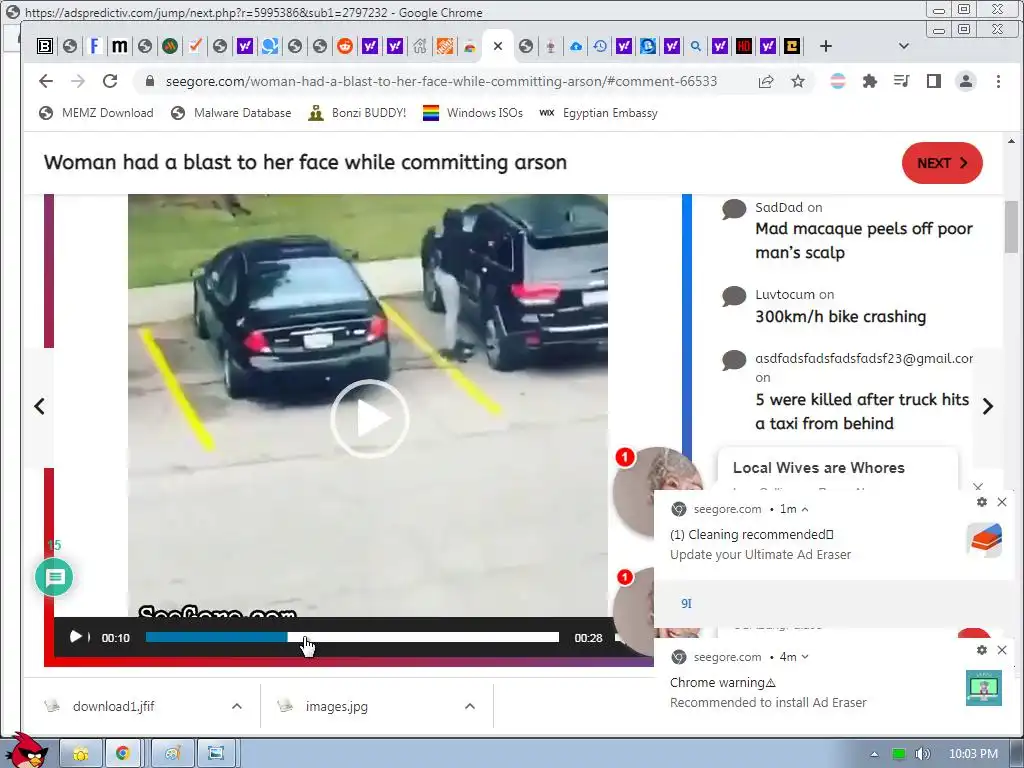Open the Malware Database bookmark
The image size is (1024, 768).
click(231, 113)
